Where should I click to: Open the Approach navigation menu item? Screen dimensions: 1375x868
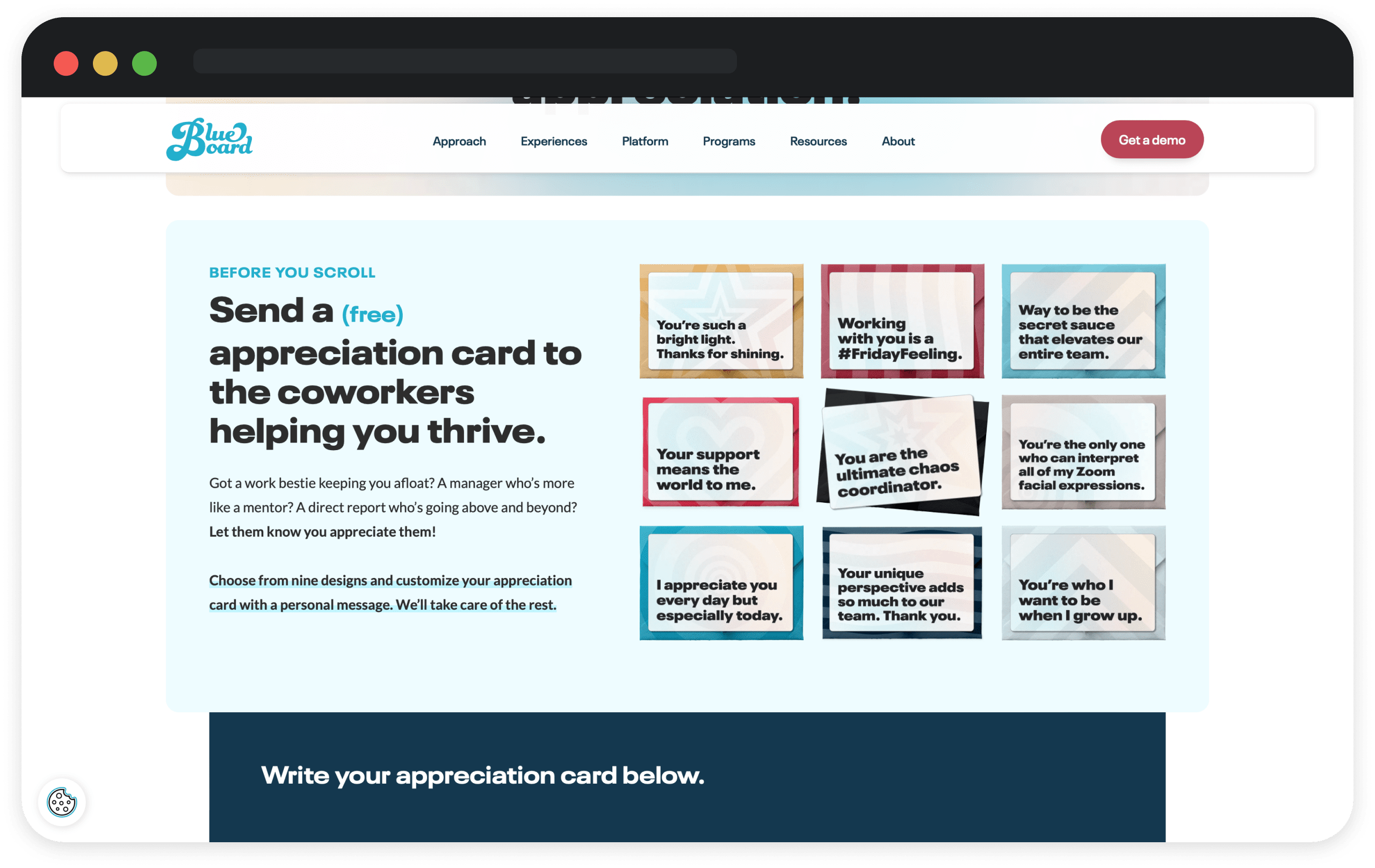[x=459, y=141]
